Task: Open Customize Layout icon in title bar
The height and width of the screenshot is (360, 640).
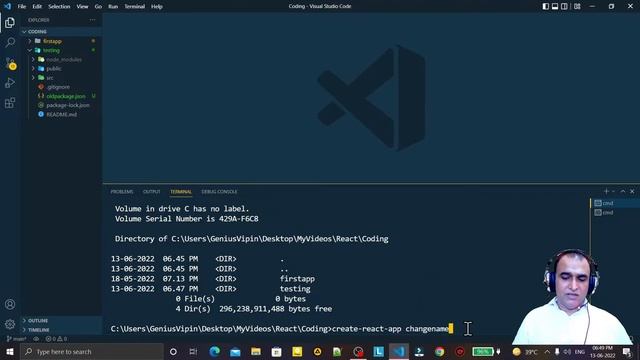Action: (x=577, y=6)
